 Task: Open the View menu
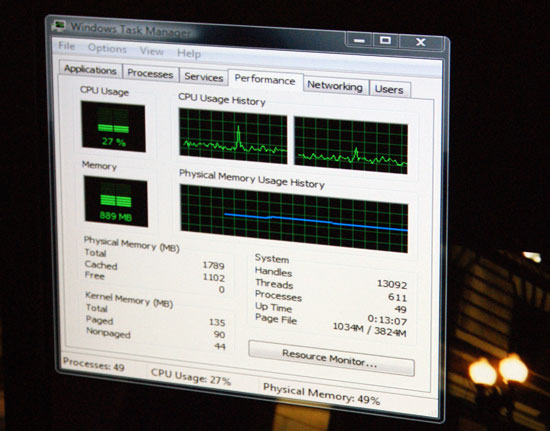pos(152,51)
